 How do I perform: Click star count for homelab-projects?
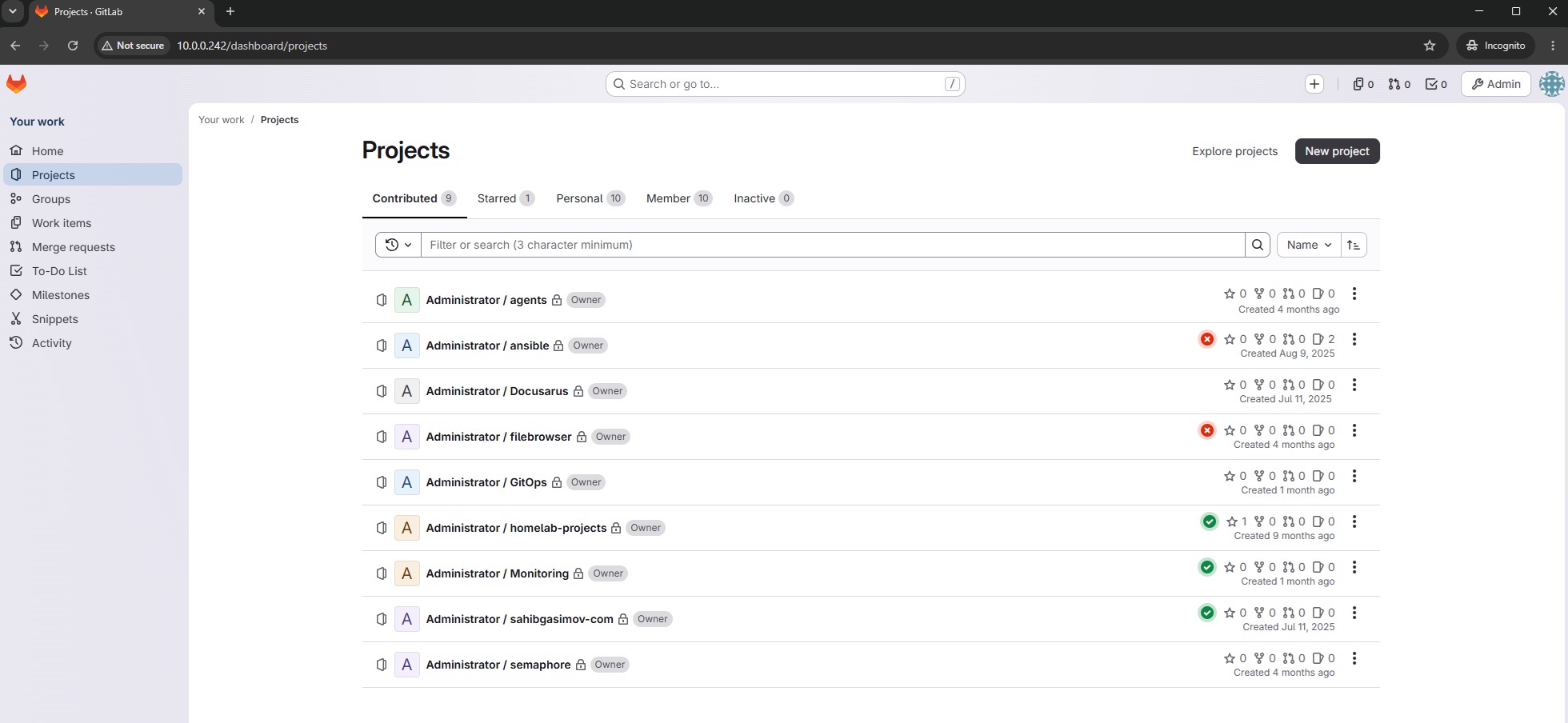[1237, 521]
